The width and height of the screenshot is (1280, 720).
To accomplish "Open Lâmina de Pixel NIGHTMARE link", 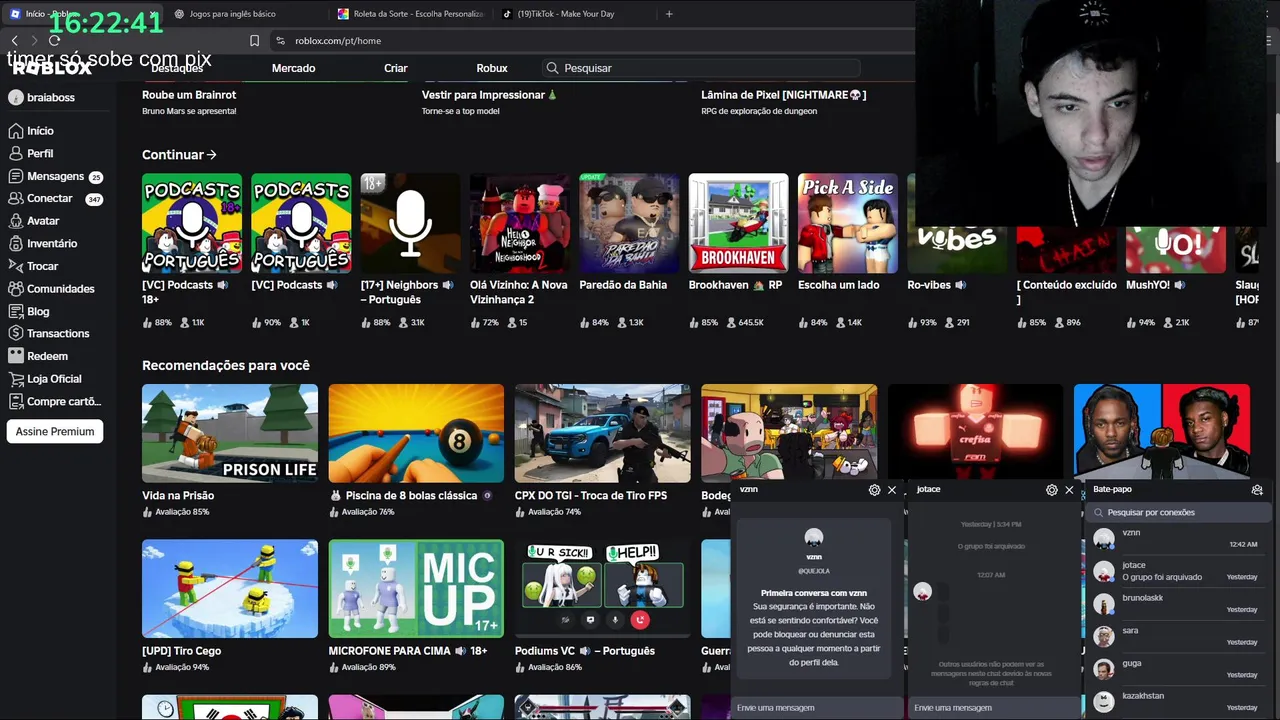I will [784, 95].
